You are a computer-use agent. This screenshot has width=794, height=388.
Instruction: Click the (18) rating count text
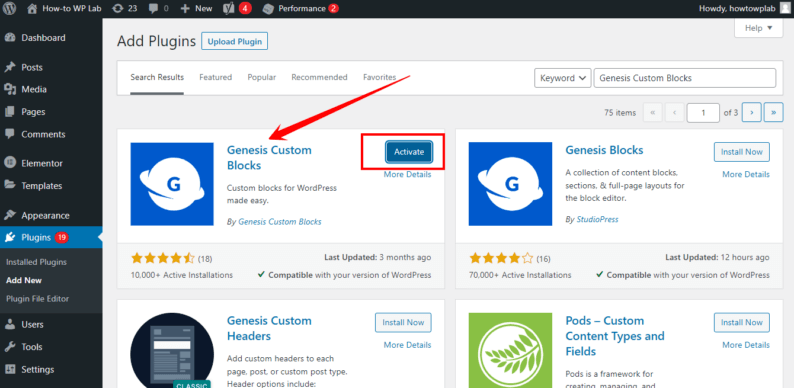[205, 259]
